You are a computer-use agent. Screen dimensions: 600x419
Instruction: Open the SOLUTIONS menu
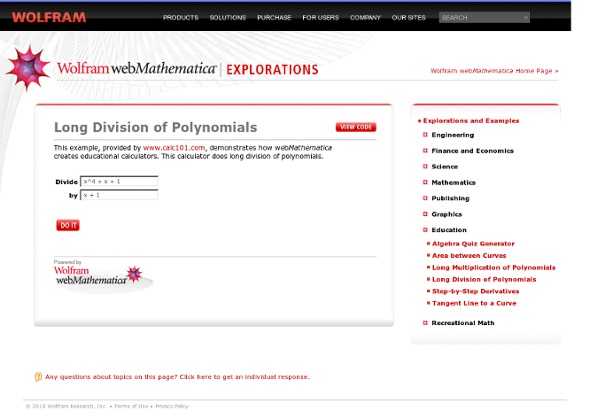228,18
